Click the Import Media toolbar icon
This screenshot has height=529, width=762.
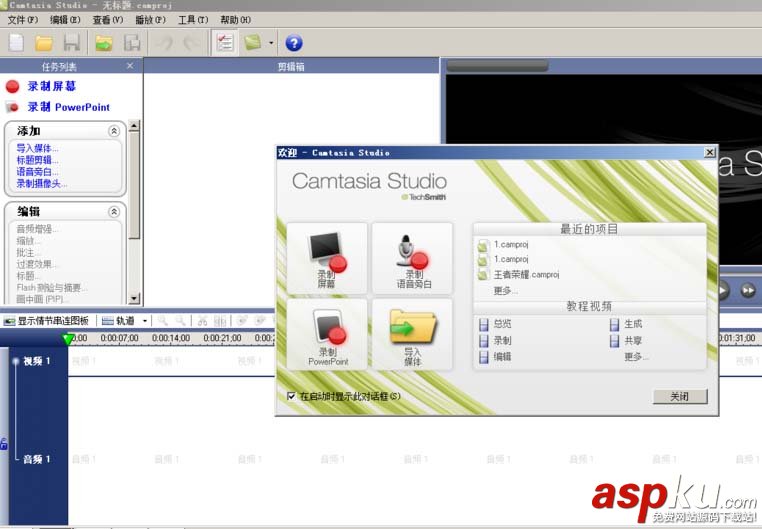(104, 43)
